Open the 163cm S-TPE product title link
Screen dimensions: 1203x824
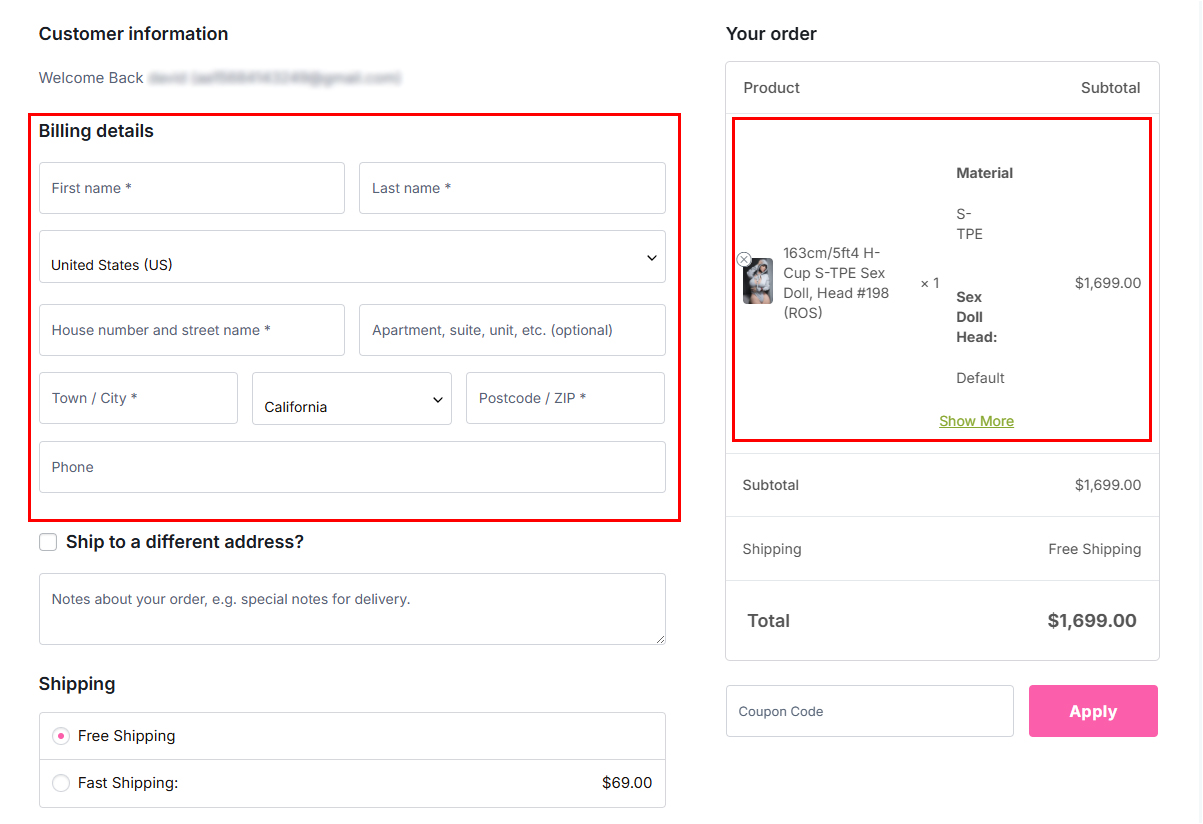click(836, 283)
